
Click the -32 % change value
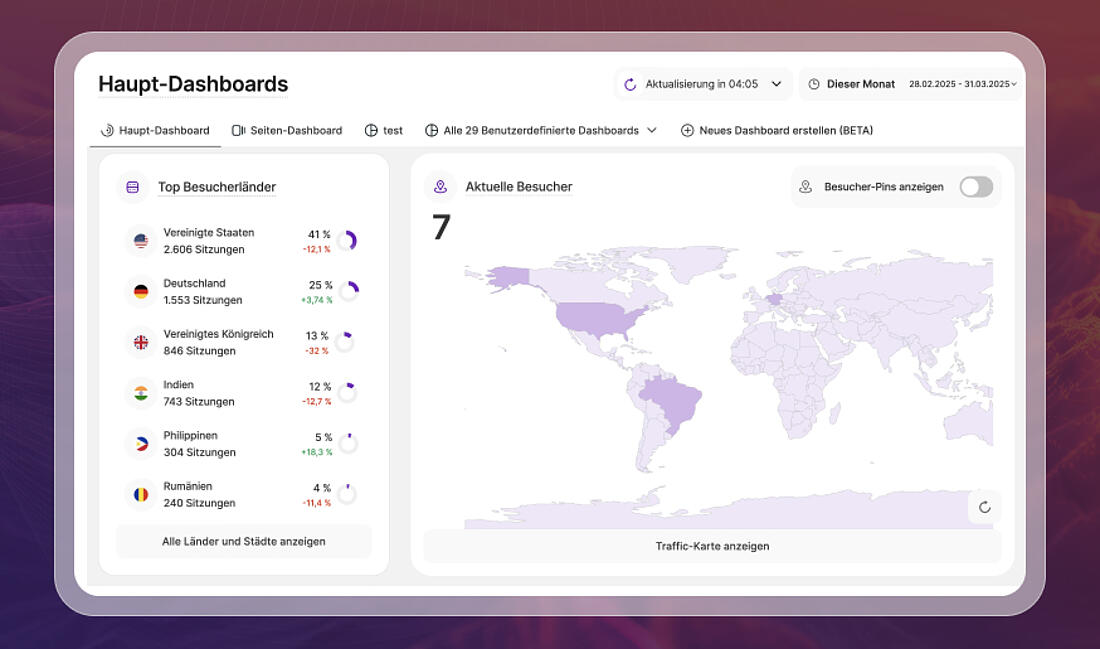click(317, 351)
